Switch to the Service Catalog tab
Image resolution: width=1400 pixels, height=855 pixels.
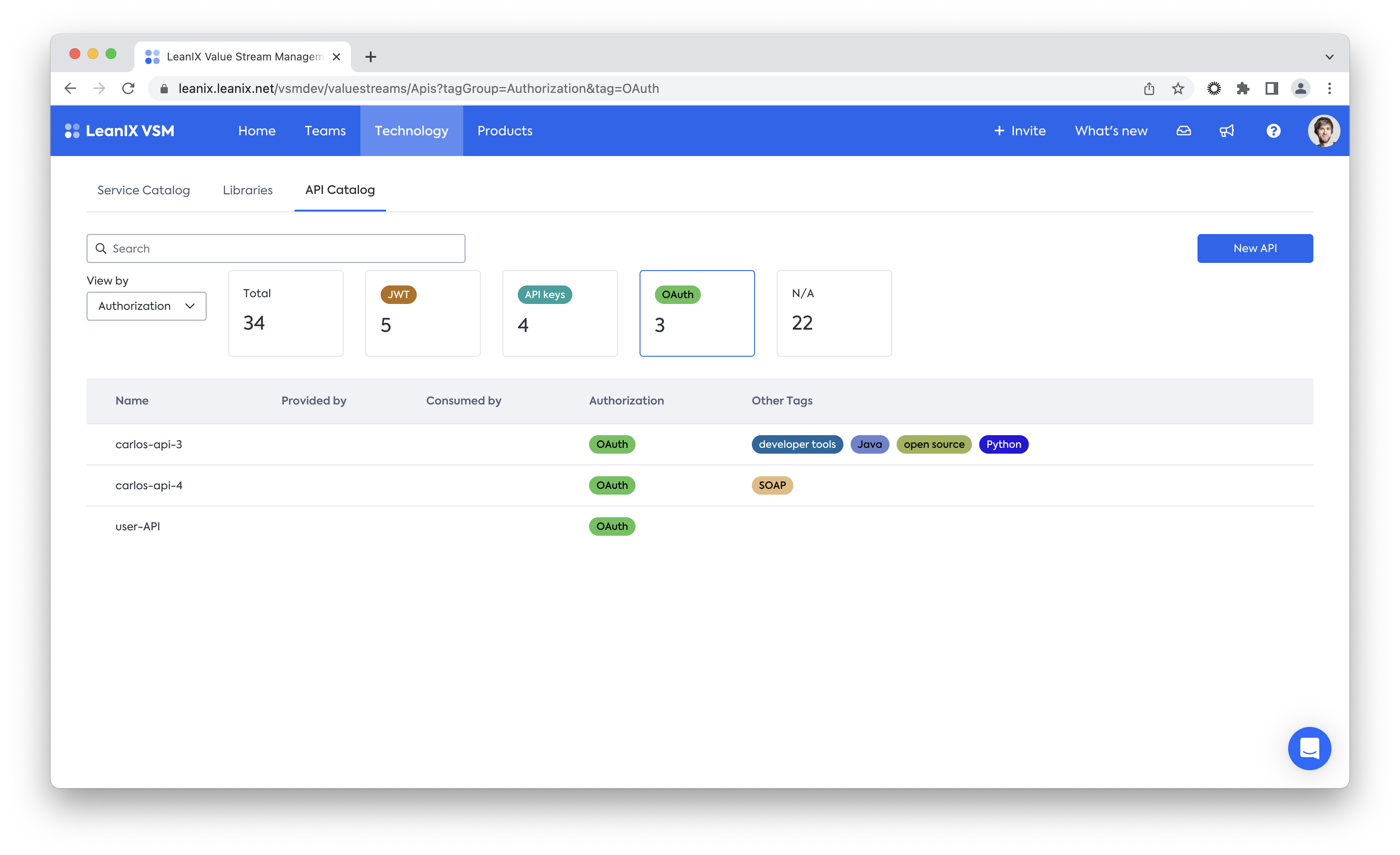coord(143,190)
